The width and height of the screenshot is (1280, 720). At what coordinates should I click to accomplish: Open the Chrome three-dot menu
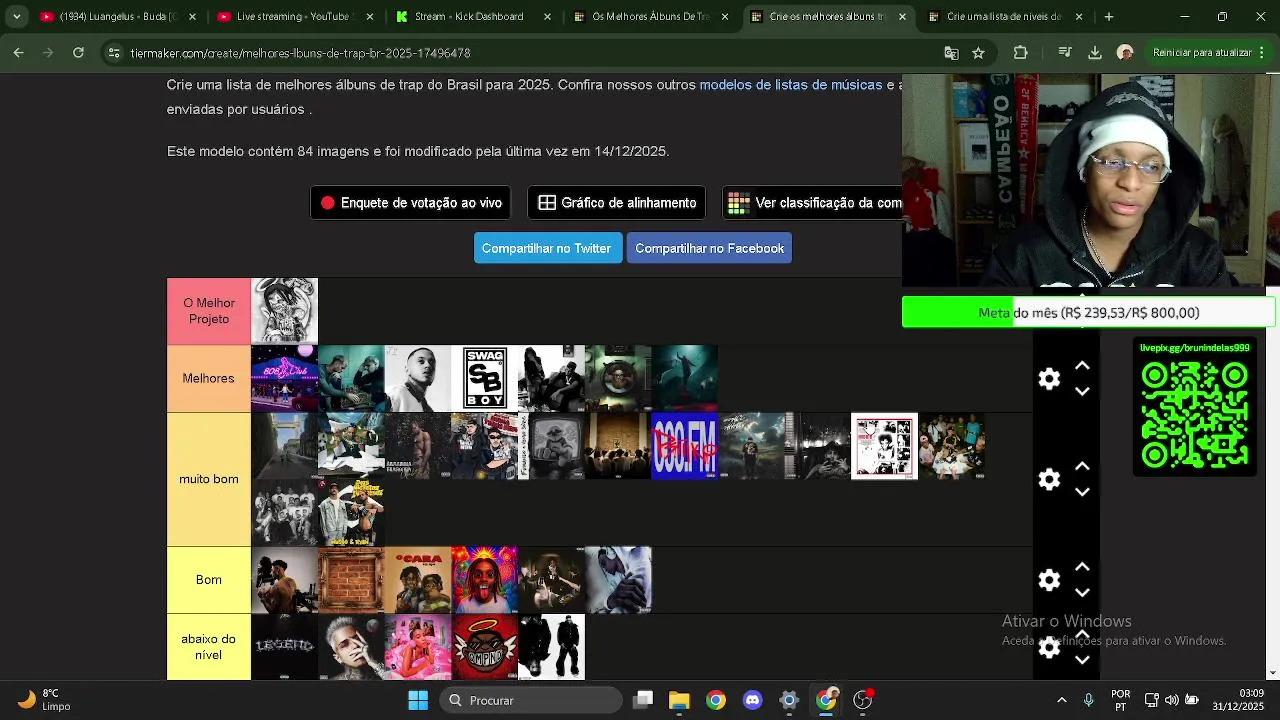coord(1264,53)
